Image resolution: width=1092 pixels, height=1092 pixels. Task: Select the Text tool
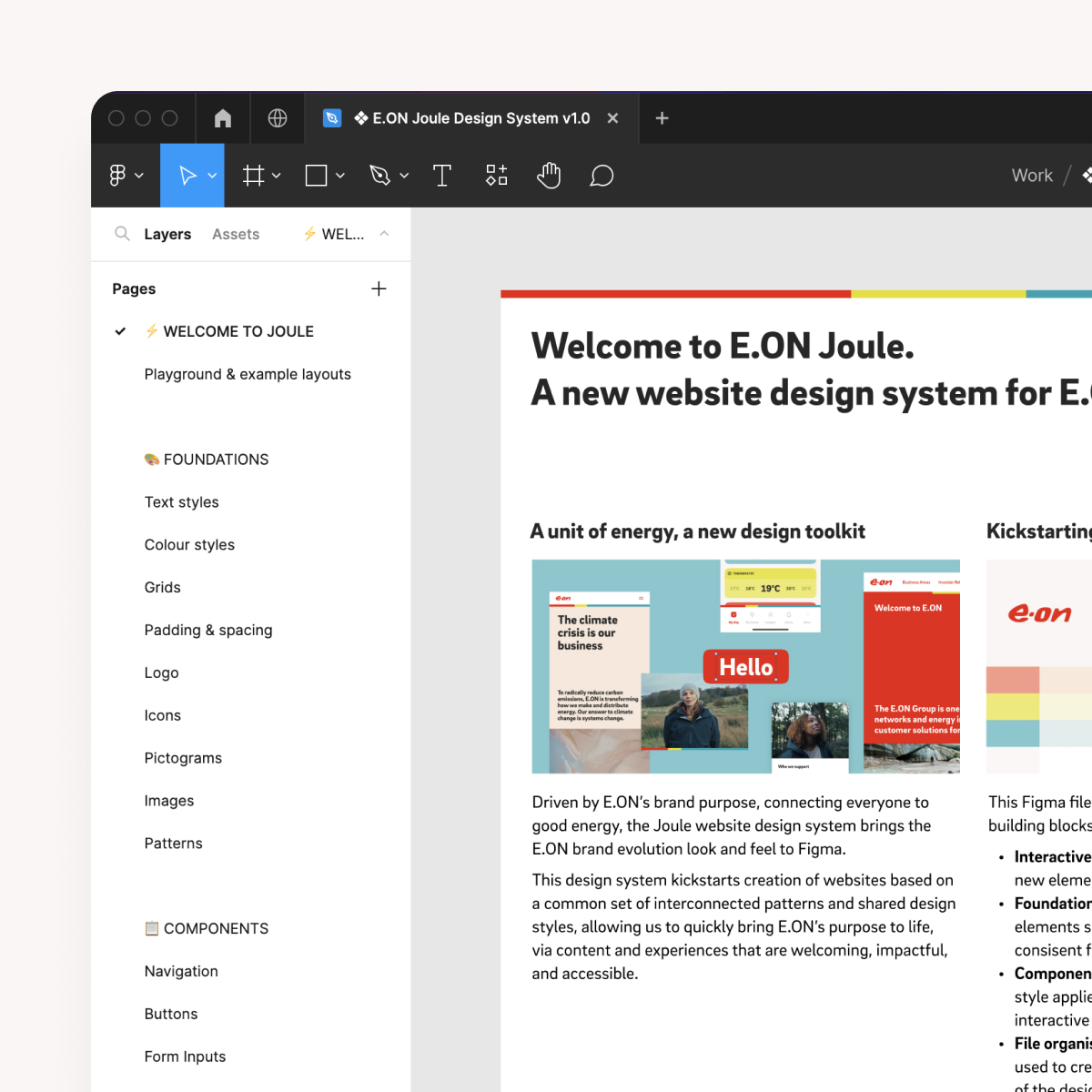[x=442, y=176]
